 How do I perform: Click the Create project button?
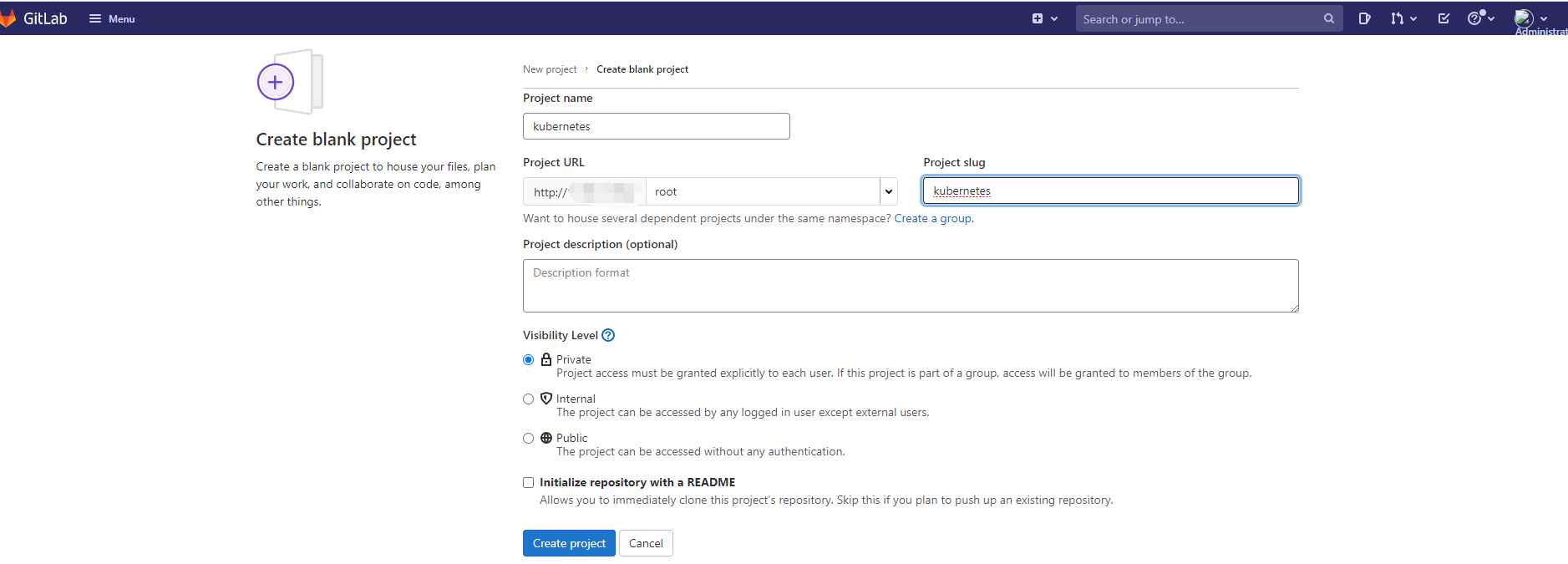tap(569, 543)
